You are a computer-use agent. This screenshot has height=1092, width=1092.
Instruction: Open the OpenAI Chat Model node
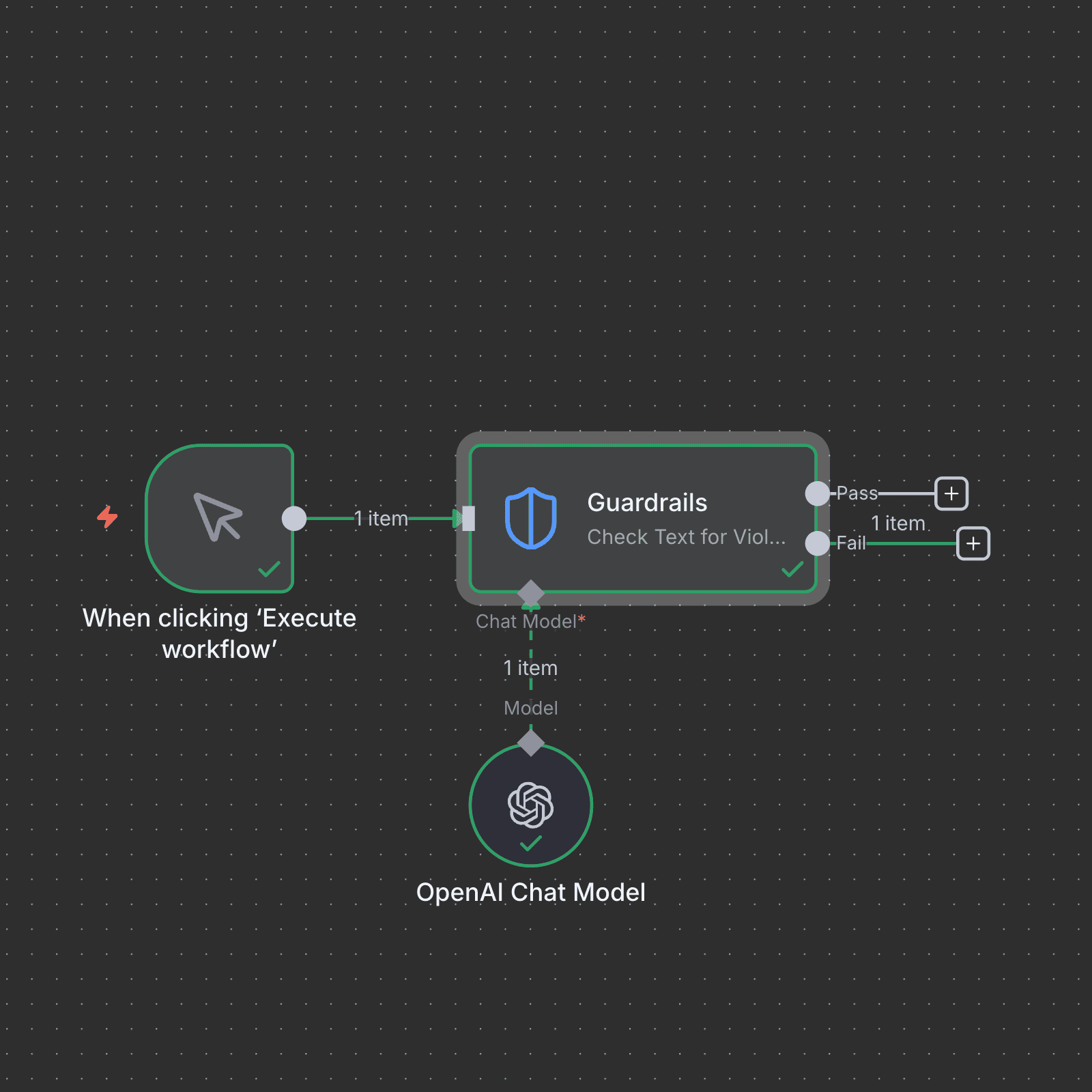click(530, 805)
